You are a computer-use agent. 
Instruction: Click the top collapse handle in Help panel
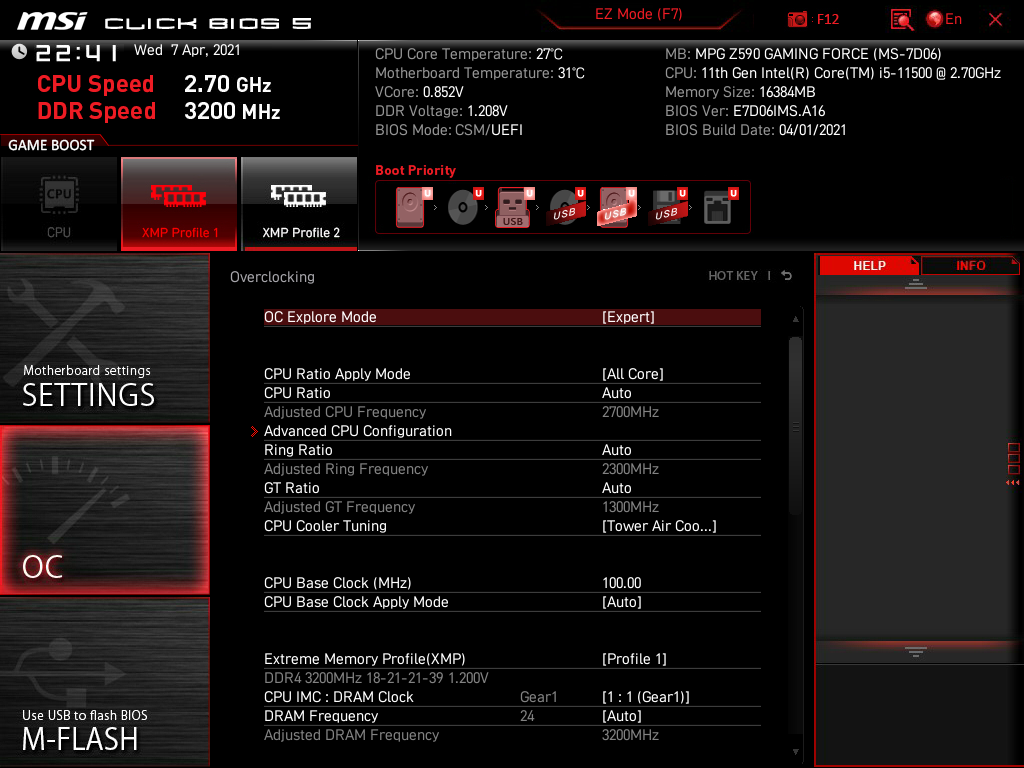[x=916, y=284]
